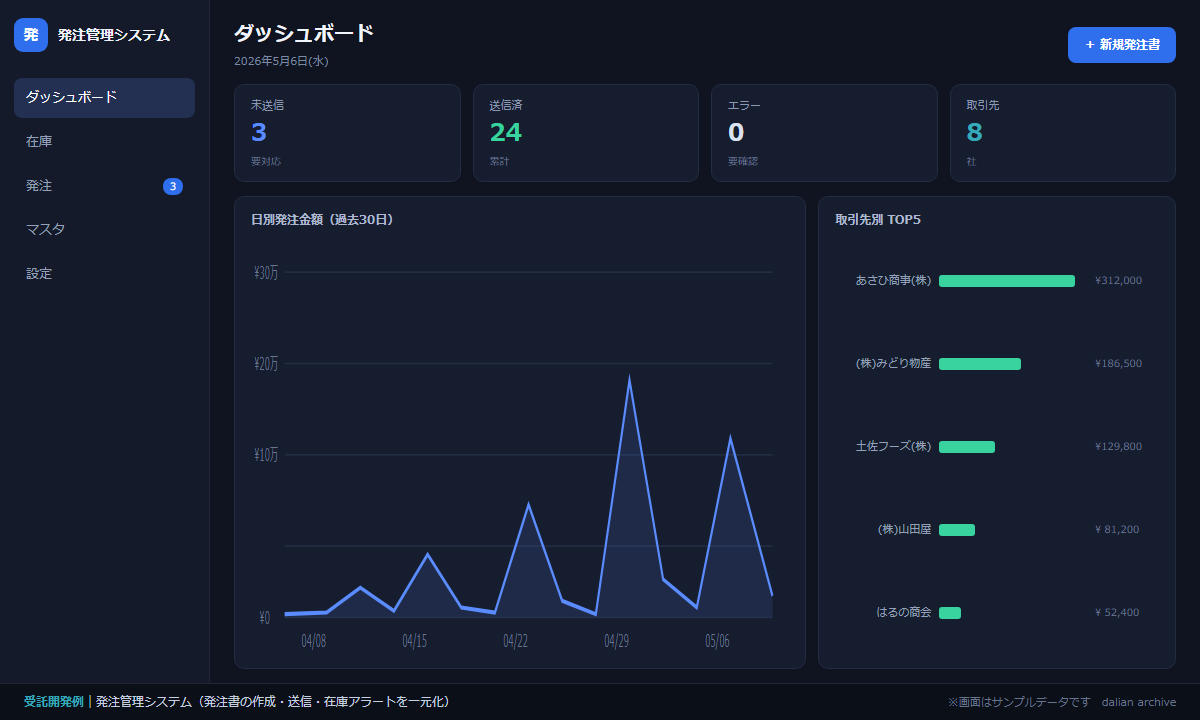Click the 受託開発例 footer link

pyautogui.click(x=54, y=702)
